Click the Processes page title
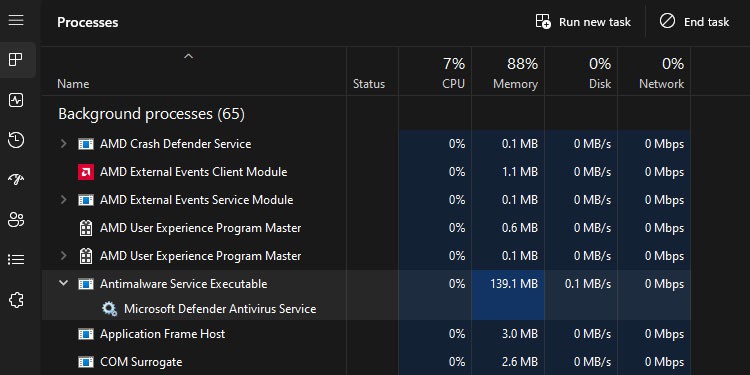This screenshot has height=375, width=750. [x=88, y=22]
